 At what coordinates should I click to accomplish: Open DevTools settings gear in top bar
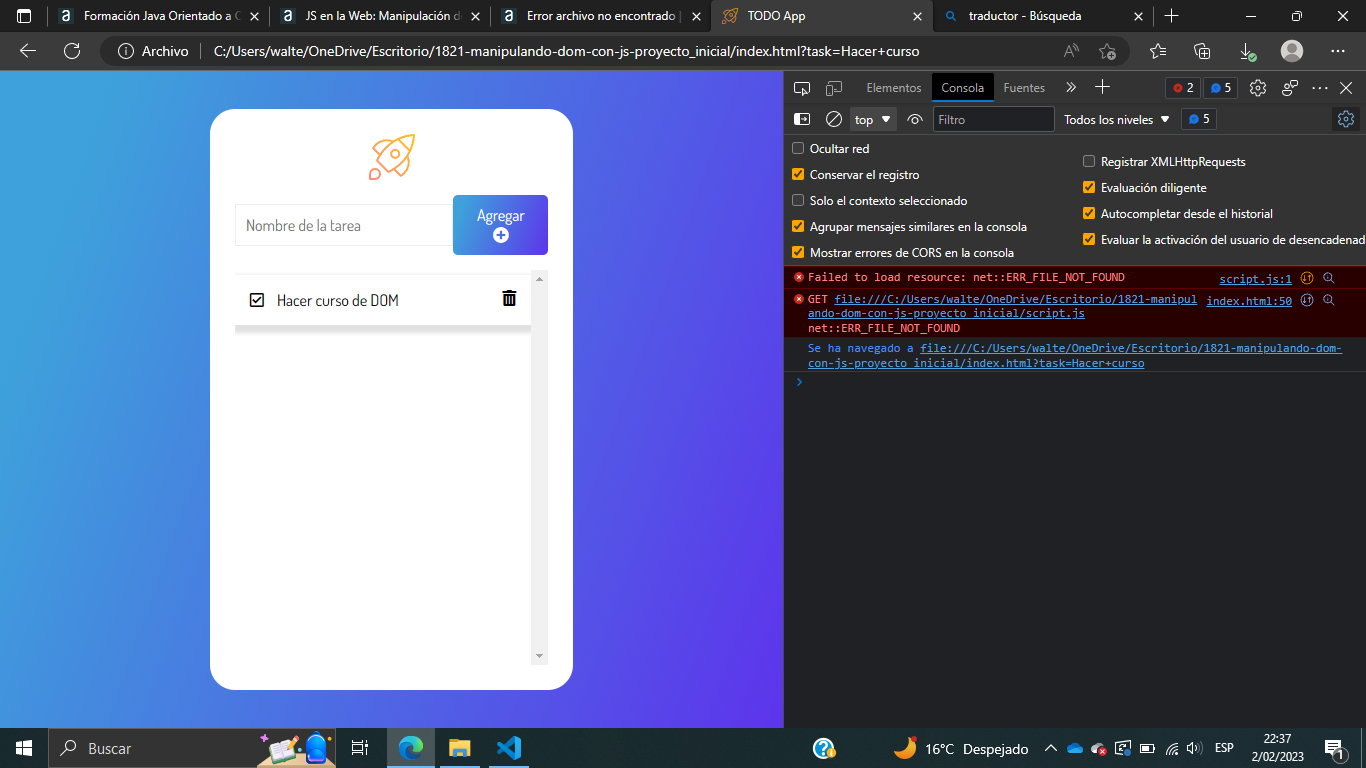pyautogui.click(x=1258, y=88)
